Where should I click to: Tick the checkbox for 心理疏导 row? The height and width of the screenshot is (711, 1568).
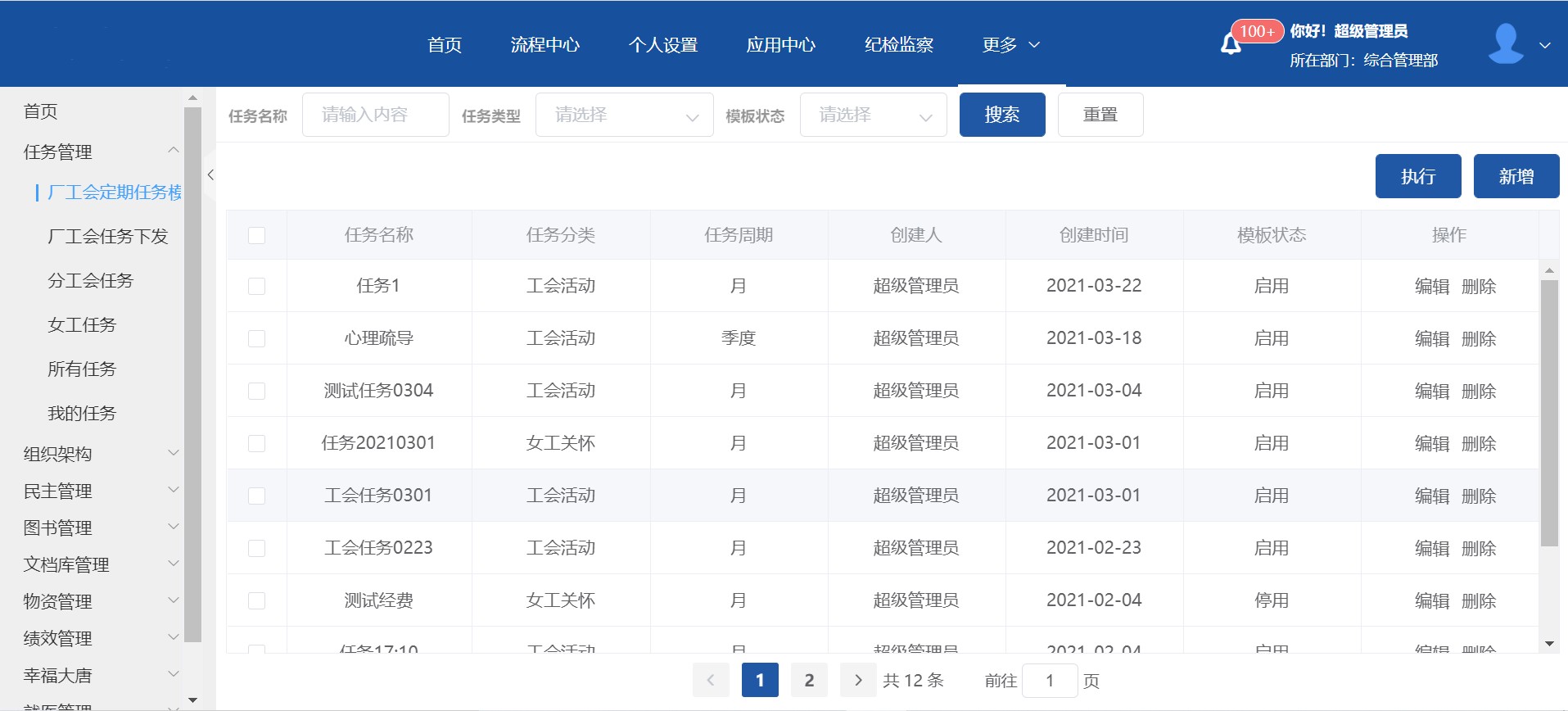click(256, 338)
